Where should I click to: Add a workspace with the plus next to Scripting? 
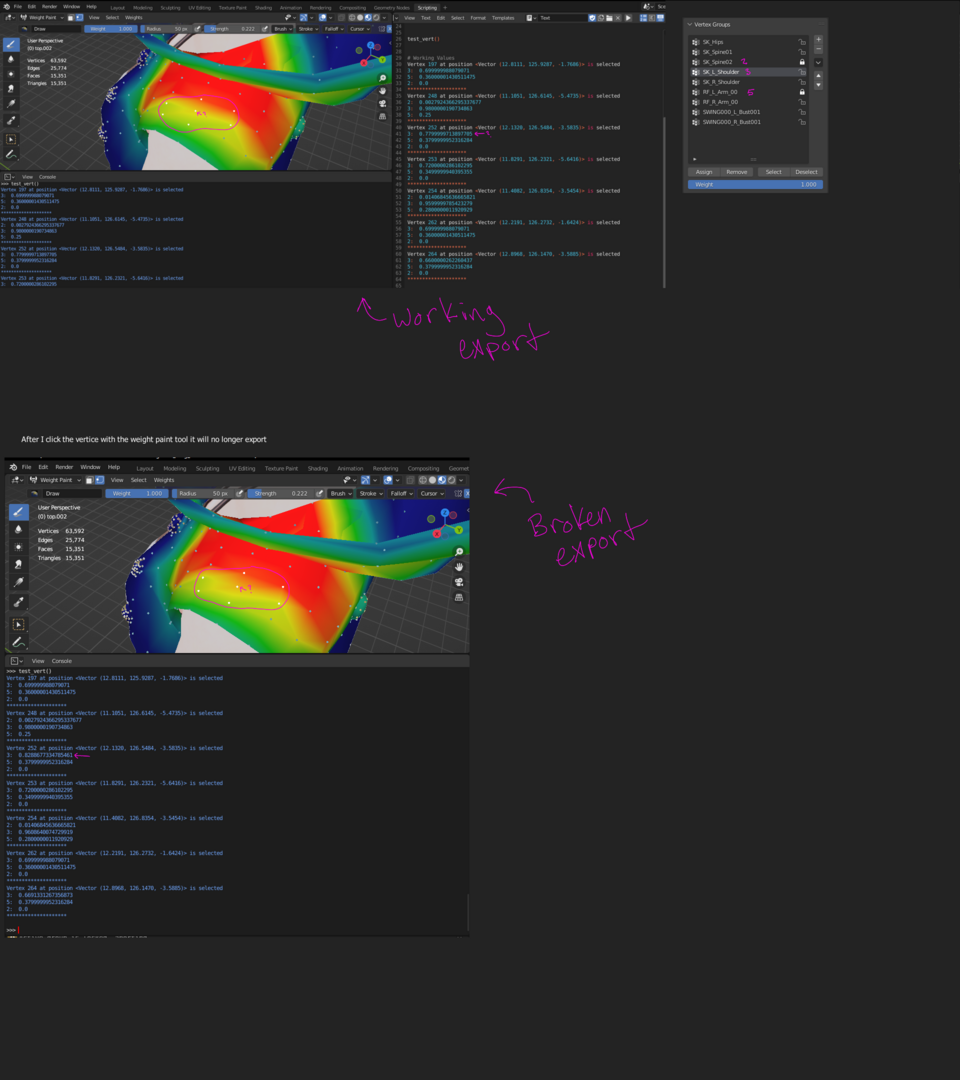tap(445, 8)
